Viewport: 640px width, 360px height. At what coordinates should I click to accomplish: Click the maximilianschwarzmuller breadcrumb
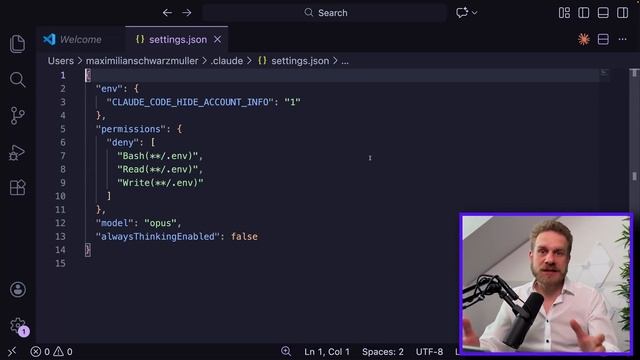(x=142, y=61)
